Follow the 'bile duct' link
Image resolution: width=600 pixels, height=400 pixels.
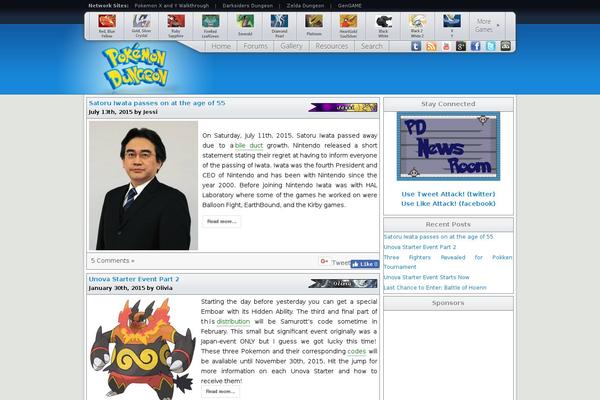(249, 145)
